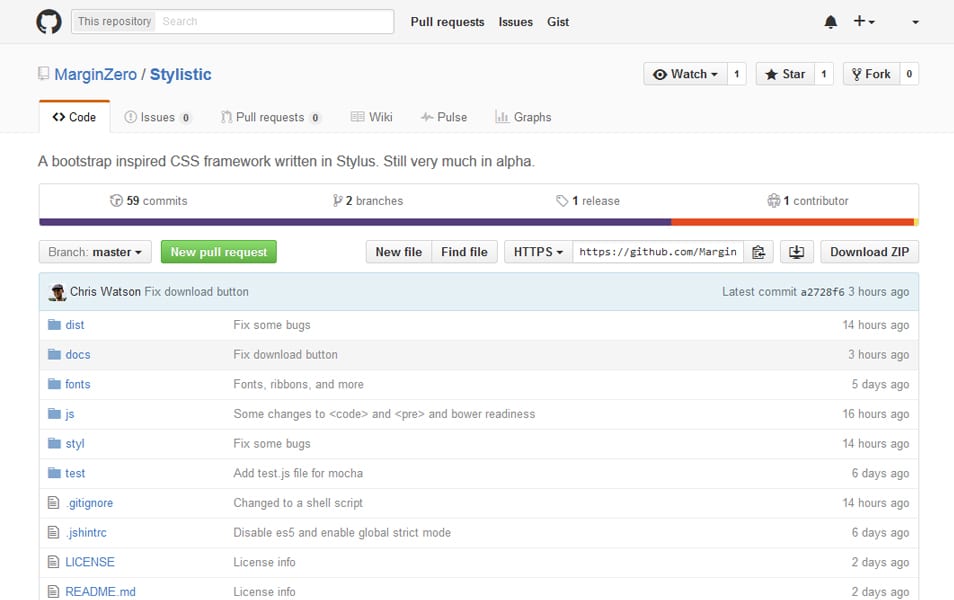Viewport: 954px width, 600px height.
Task: Open the Watch dropdown button
Action: (x=685, y=74)
